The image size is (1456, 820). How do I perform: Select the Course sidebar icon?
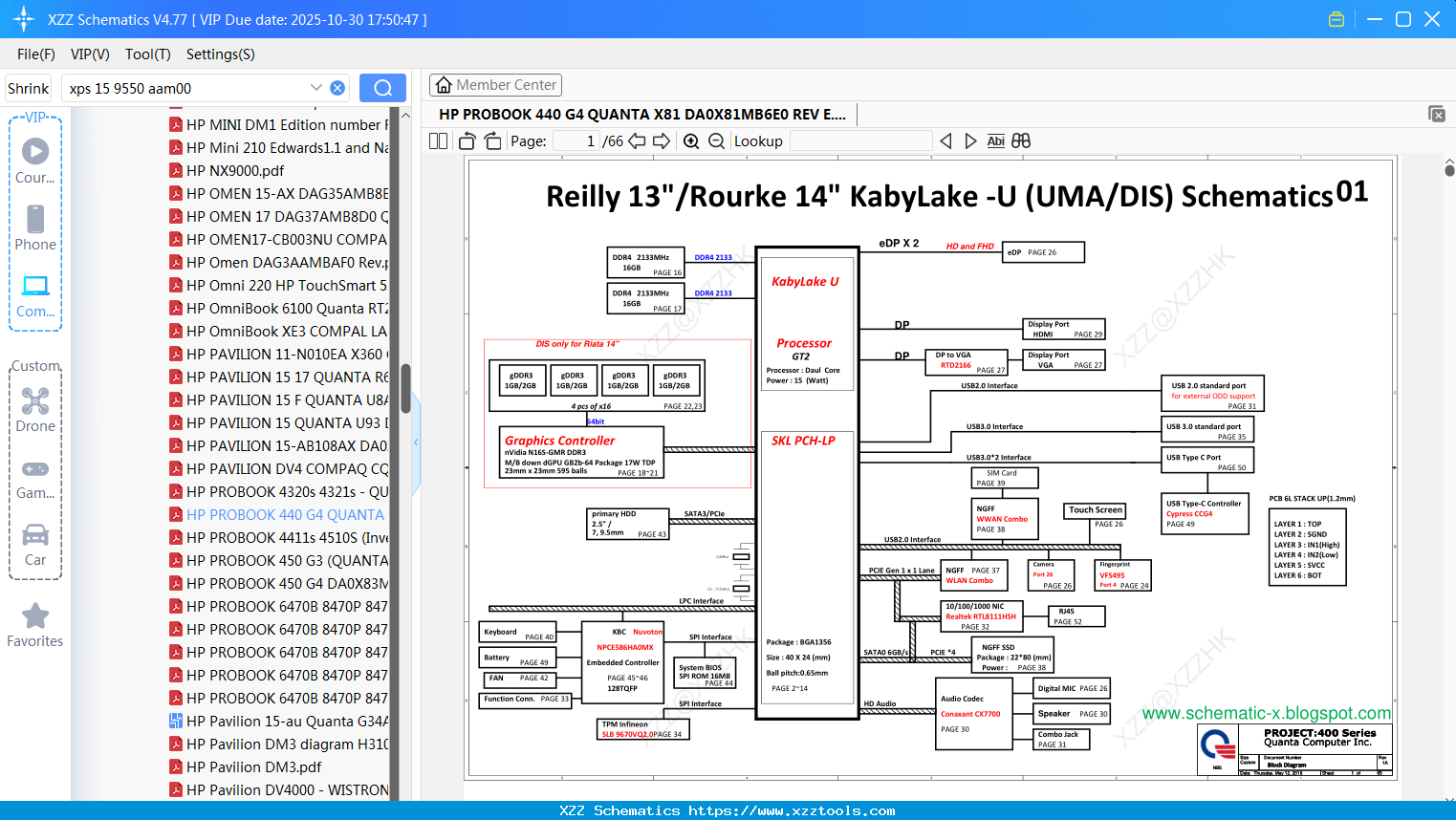[35, 161]
